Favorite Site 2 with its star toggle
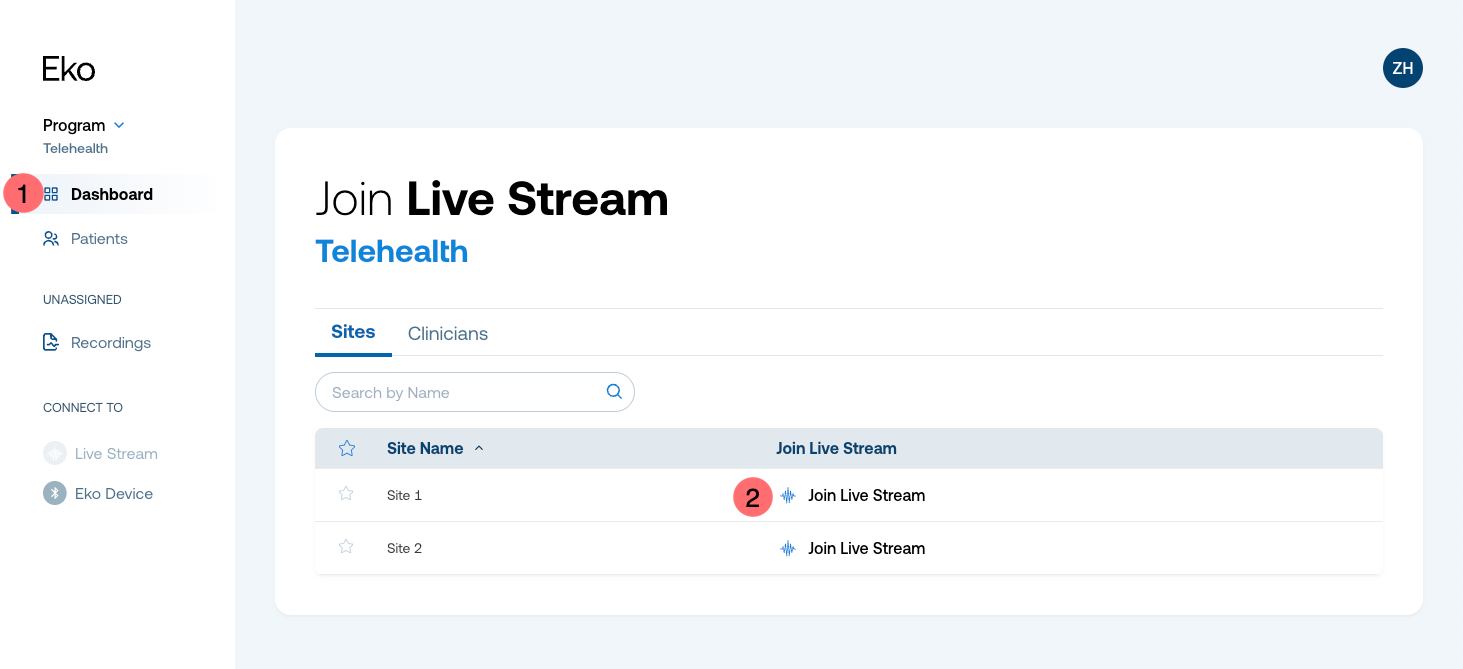 click(x=345, y=547)
